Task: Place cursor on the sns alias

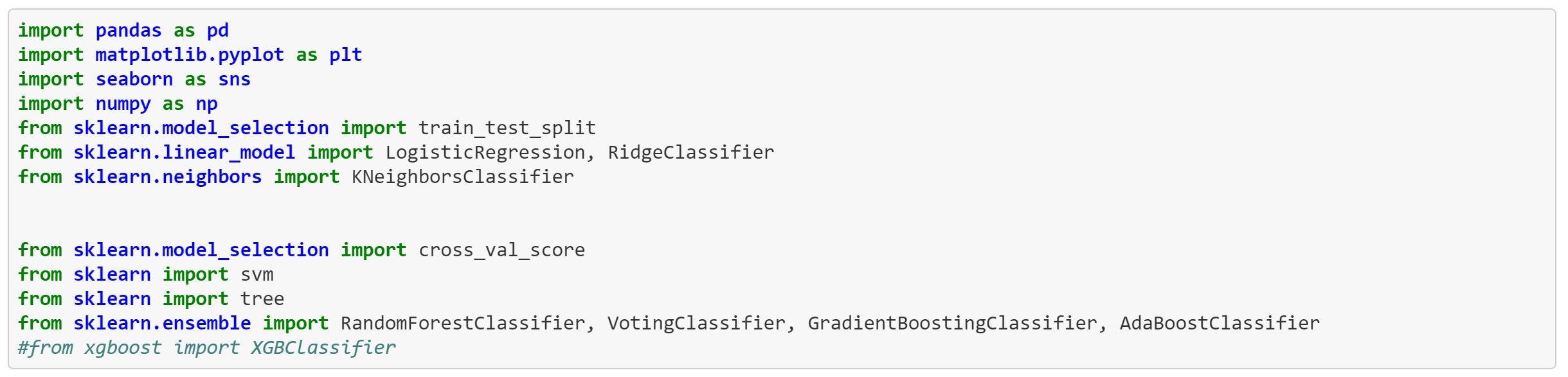Action: pos(234,80)
